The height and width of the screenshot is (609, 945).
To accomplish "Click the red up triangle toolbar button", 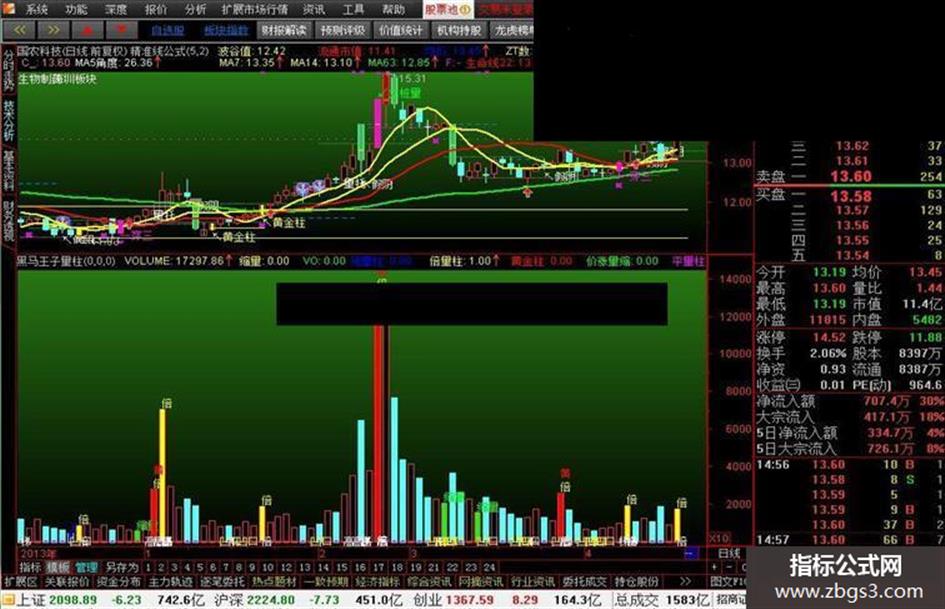I will point(87,30).
